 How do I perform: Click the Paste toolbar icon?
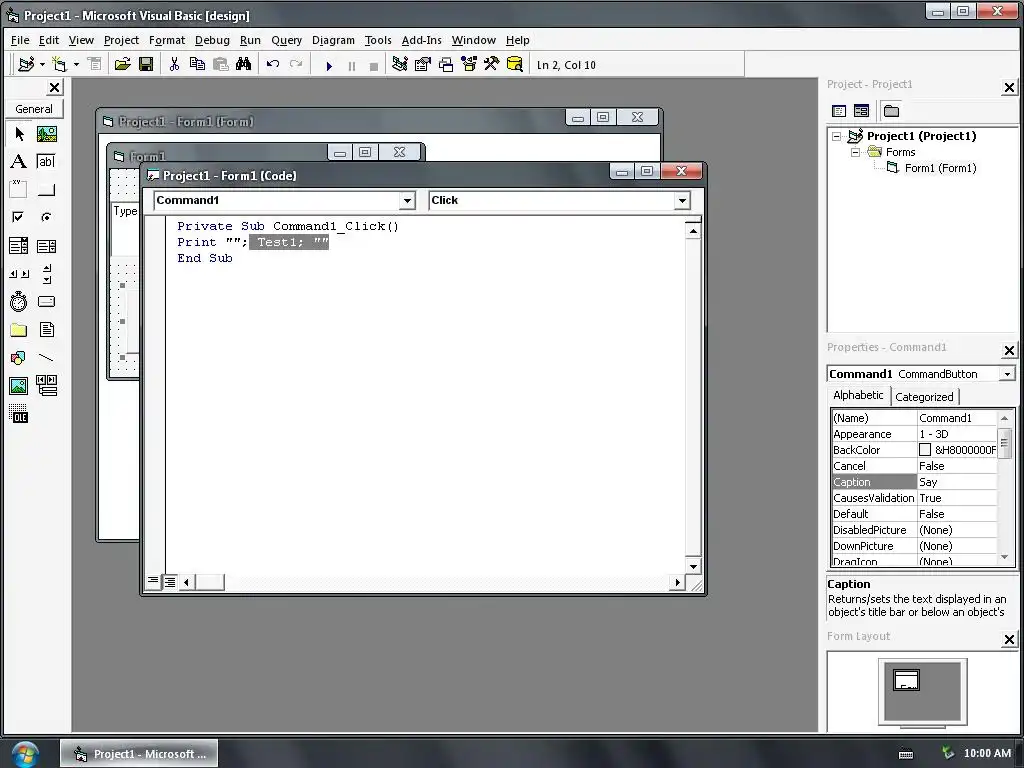pos(221,64)
